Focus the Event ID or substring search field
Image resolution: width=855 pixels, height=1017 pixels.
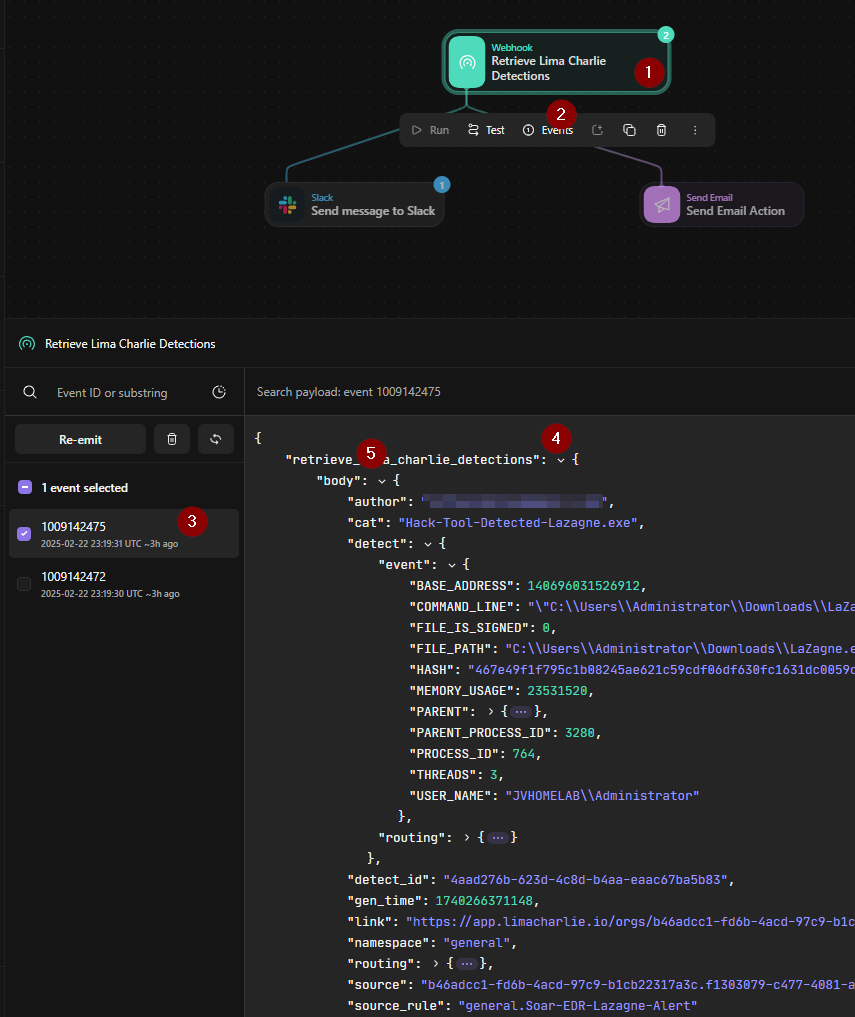(112, 392)
